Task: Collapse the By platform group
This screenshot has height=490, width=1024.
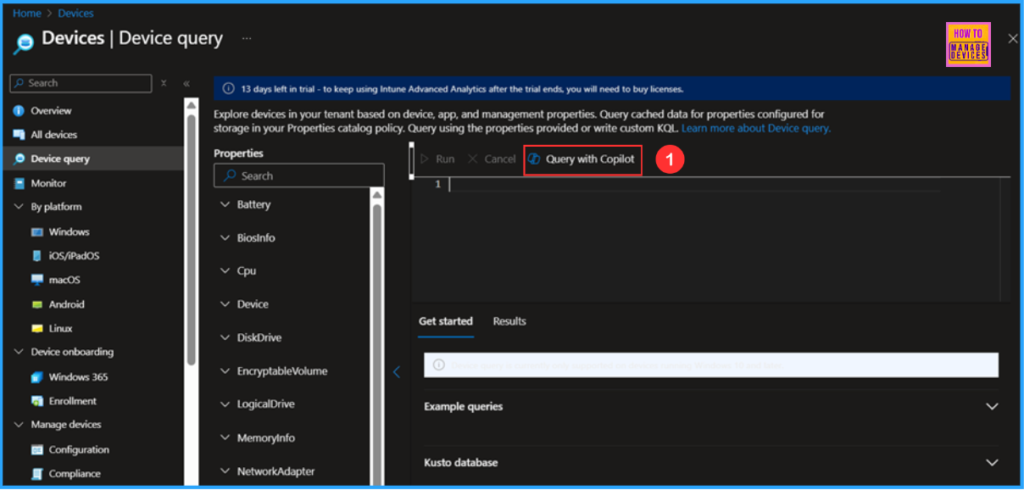Action: click(x=18, y=207)
